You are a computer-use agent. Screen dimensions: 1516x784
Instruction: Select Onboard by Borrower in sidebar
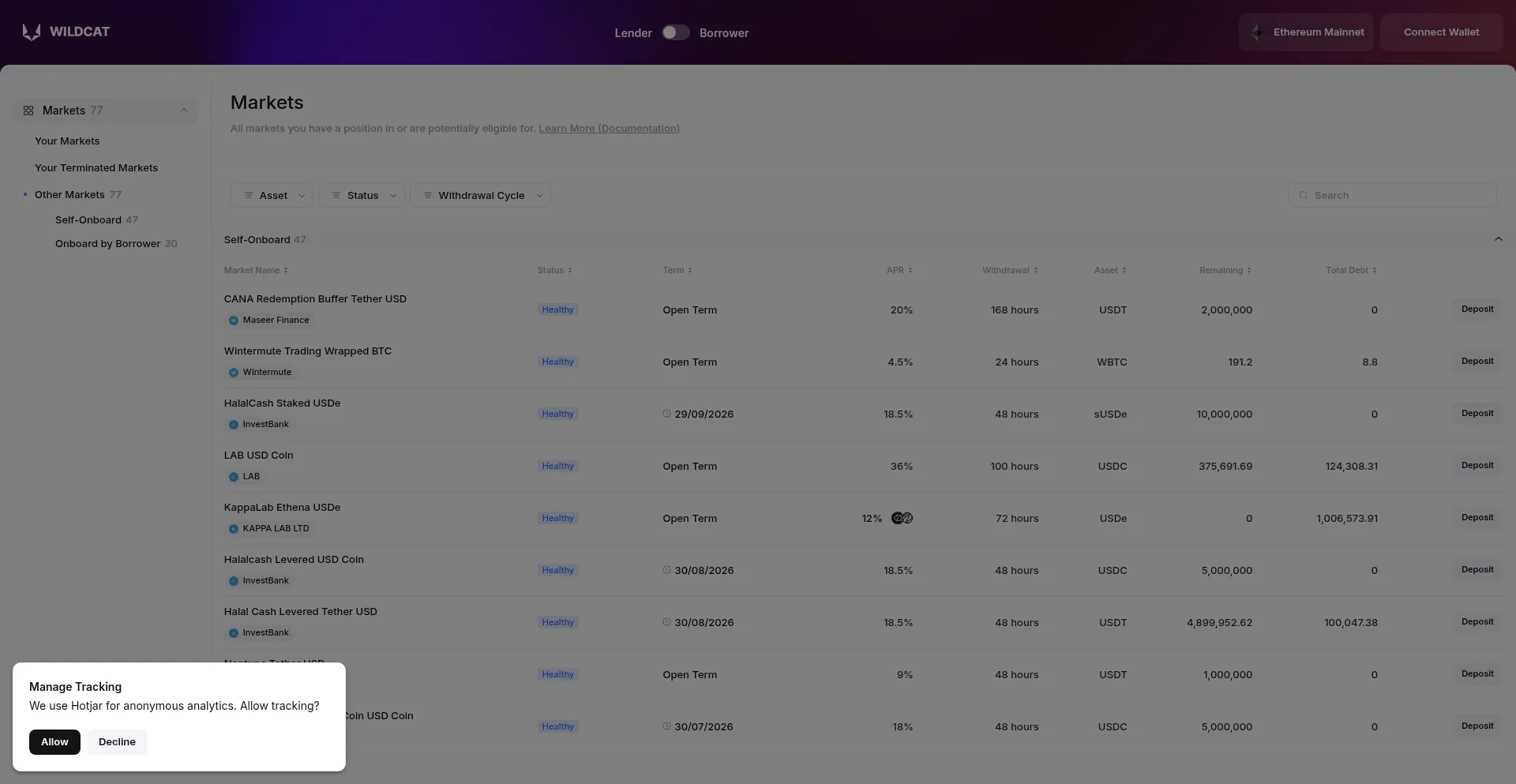click(x=107, y=244)
